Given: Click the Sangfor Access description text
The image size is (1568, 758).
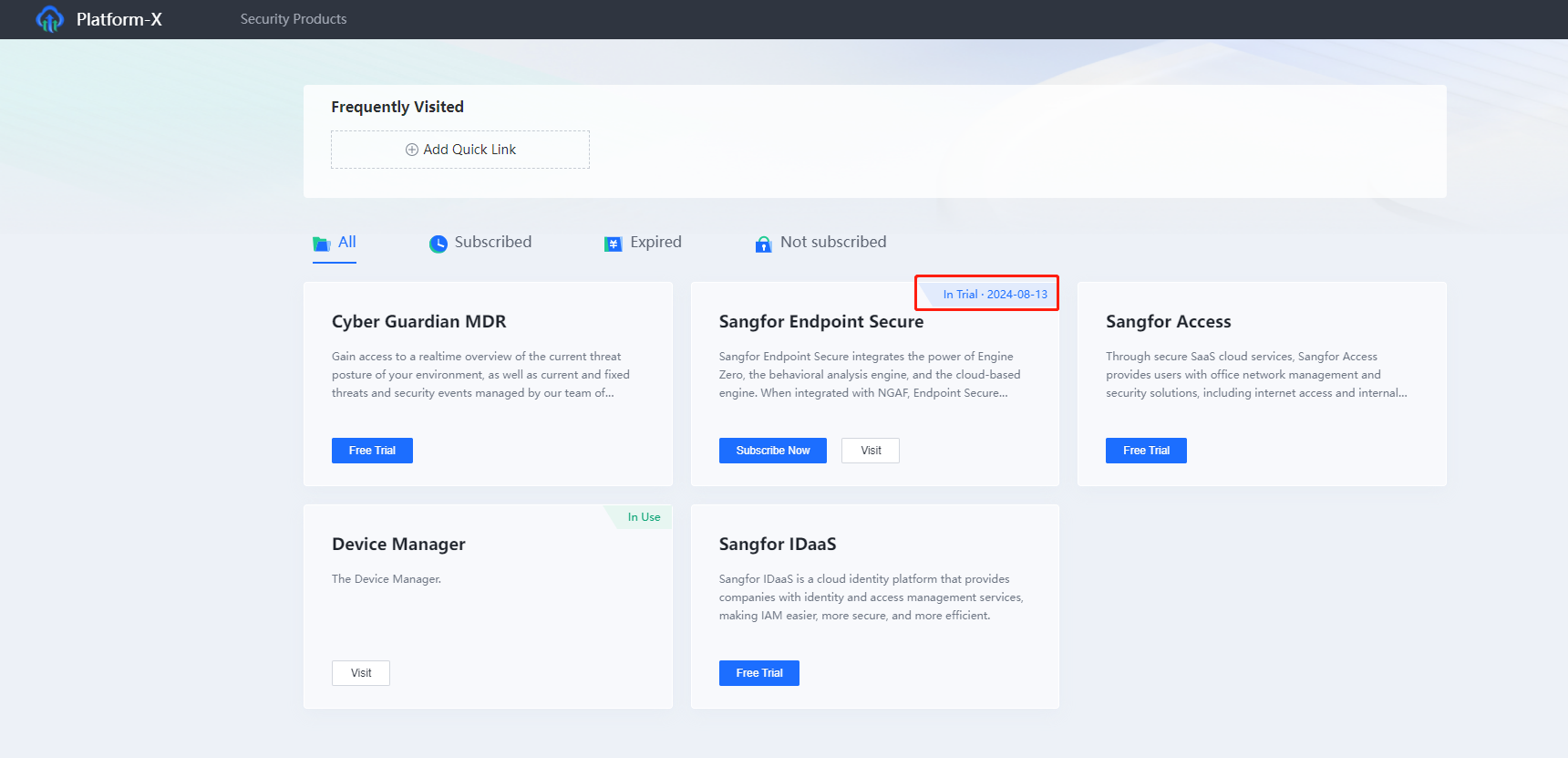Looking at the screenshot, I should tap(1256, 375).
